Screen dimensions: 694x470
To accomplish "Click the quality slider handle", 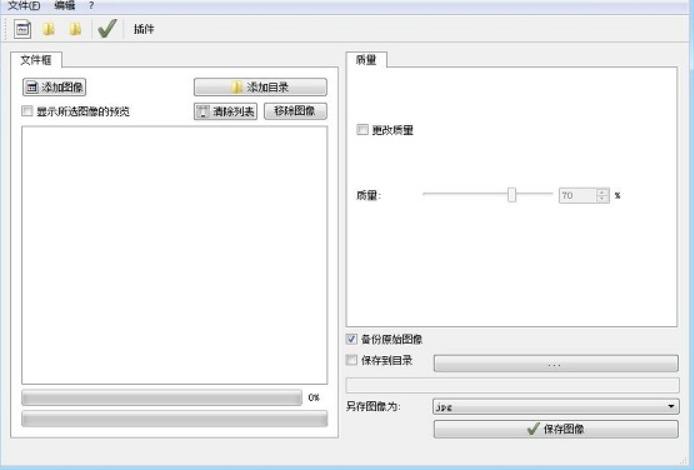I will coord(512,195).
